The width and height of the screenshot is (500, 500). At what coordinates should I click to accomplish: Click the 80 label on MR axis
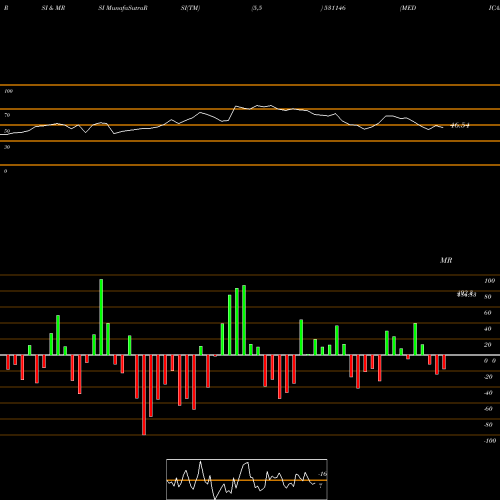pos(488,297)
